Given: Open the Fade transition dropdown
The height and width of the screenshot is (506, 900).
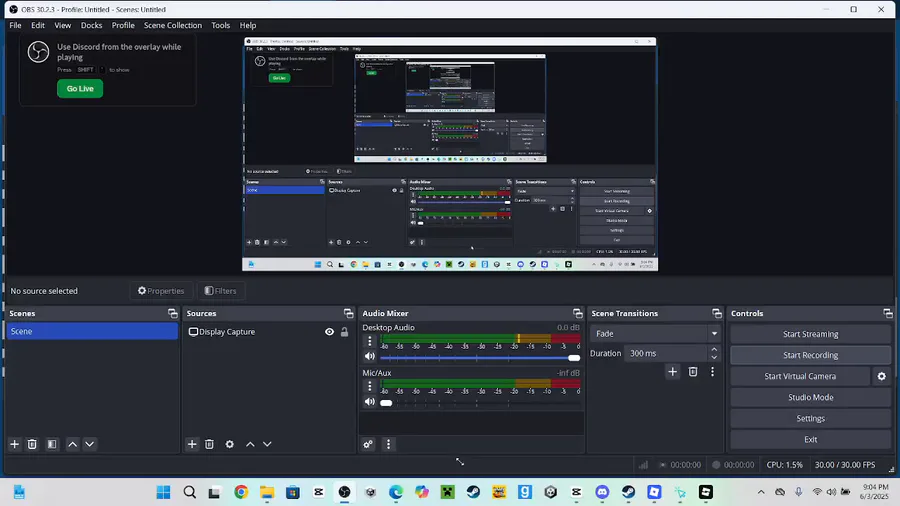Looking at the screenshot, I should point(655,333).
